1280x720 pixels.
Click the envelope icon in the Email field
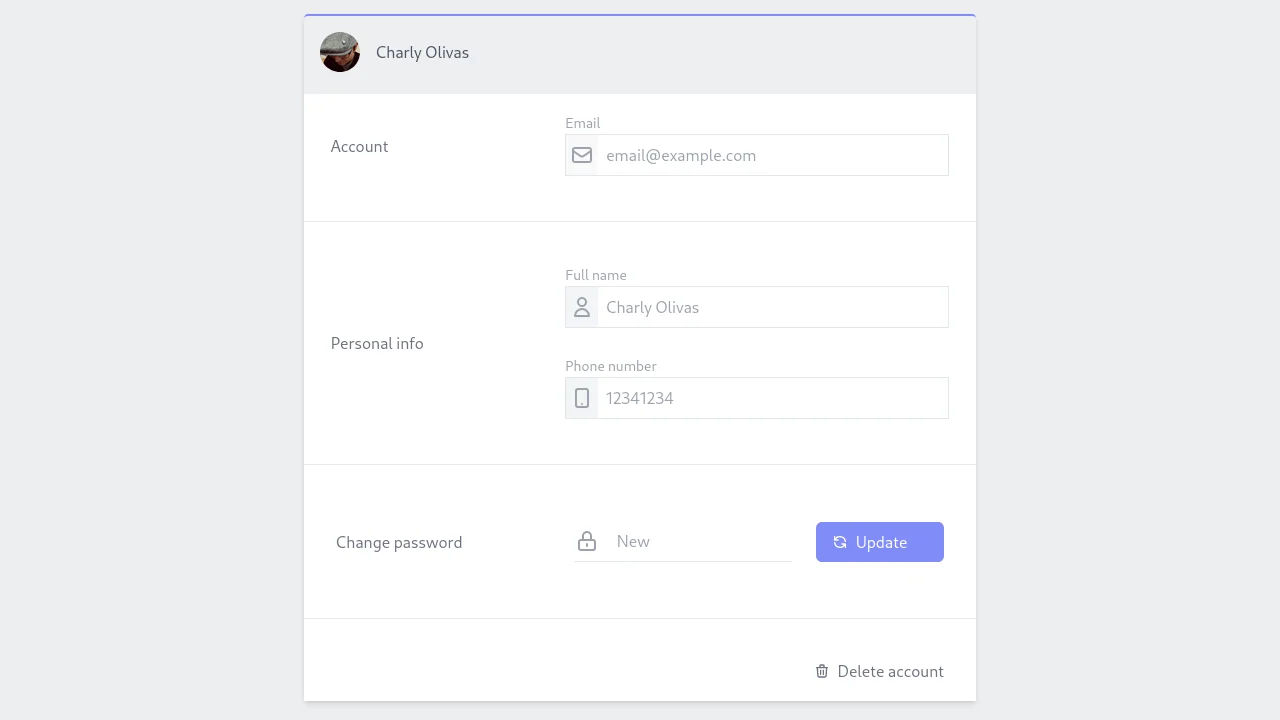point(582,155)
